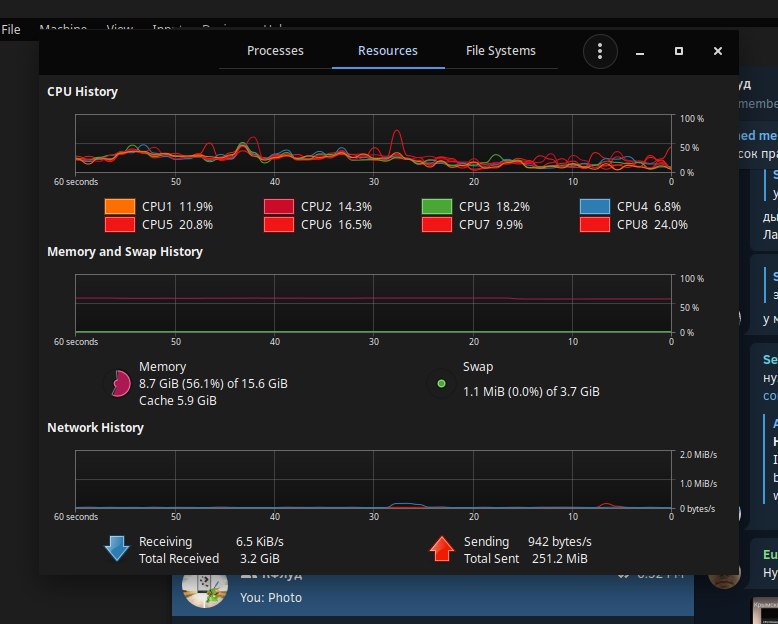Click the CPU6 red color swatch
Viewport: 778px width, 624px height.
click(278, 224)
